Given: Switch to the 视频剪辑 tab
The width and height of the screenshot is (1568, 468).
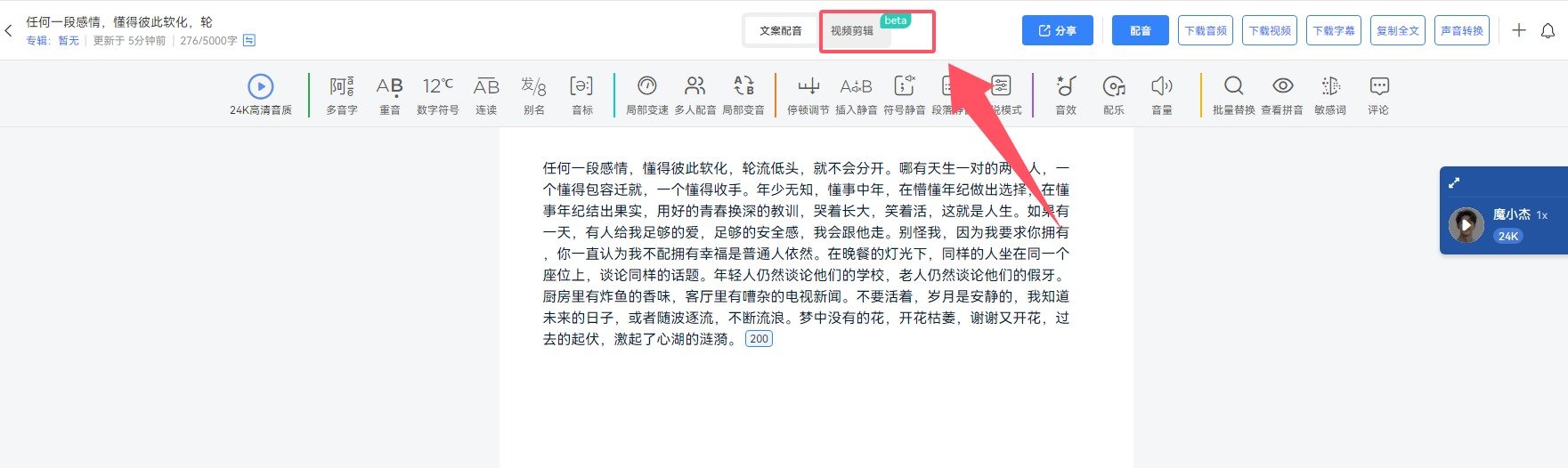Looking at the screenshot, I should coord(852,30).
